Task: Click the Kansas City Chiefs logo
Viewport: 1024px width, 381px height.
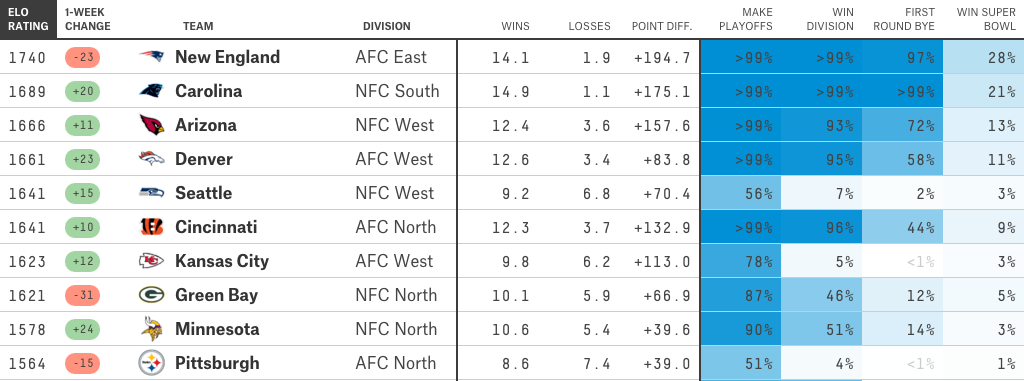Action: coord(151,261)
